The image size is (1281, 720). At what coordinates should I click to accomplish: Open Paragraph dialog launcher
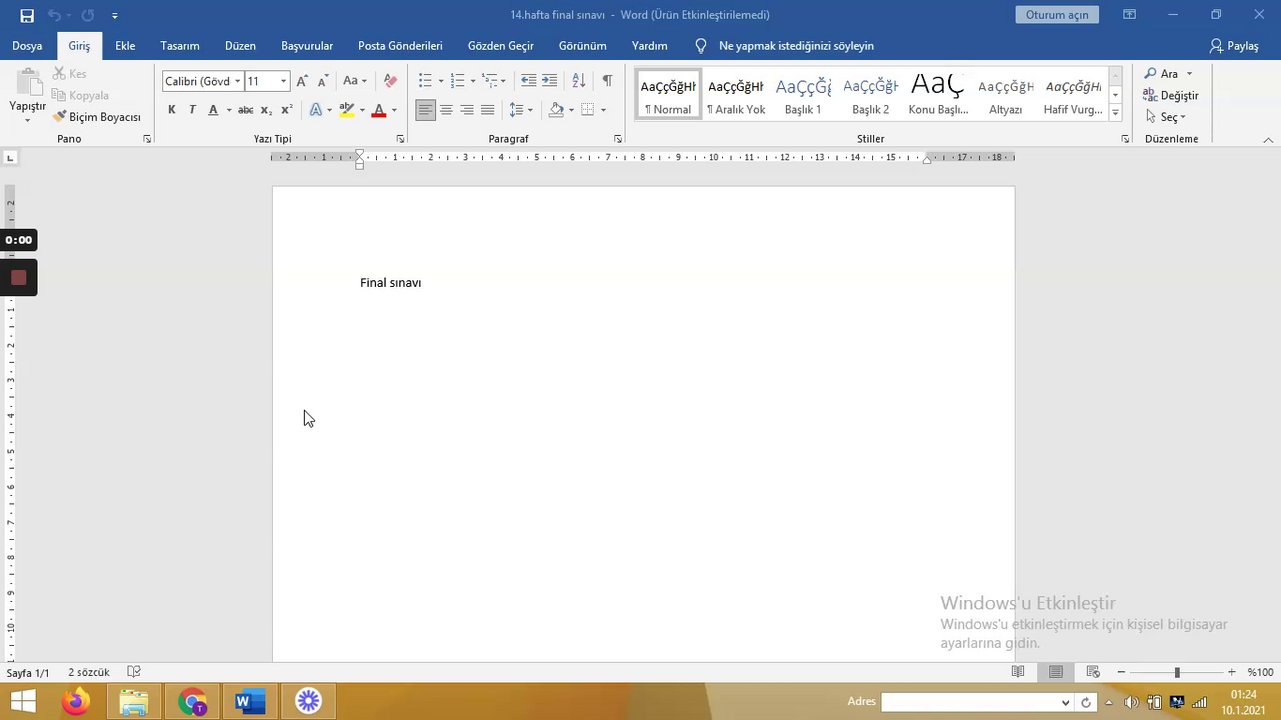(617, 139)
